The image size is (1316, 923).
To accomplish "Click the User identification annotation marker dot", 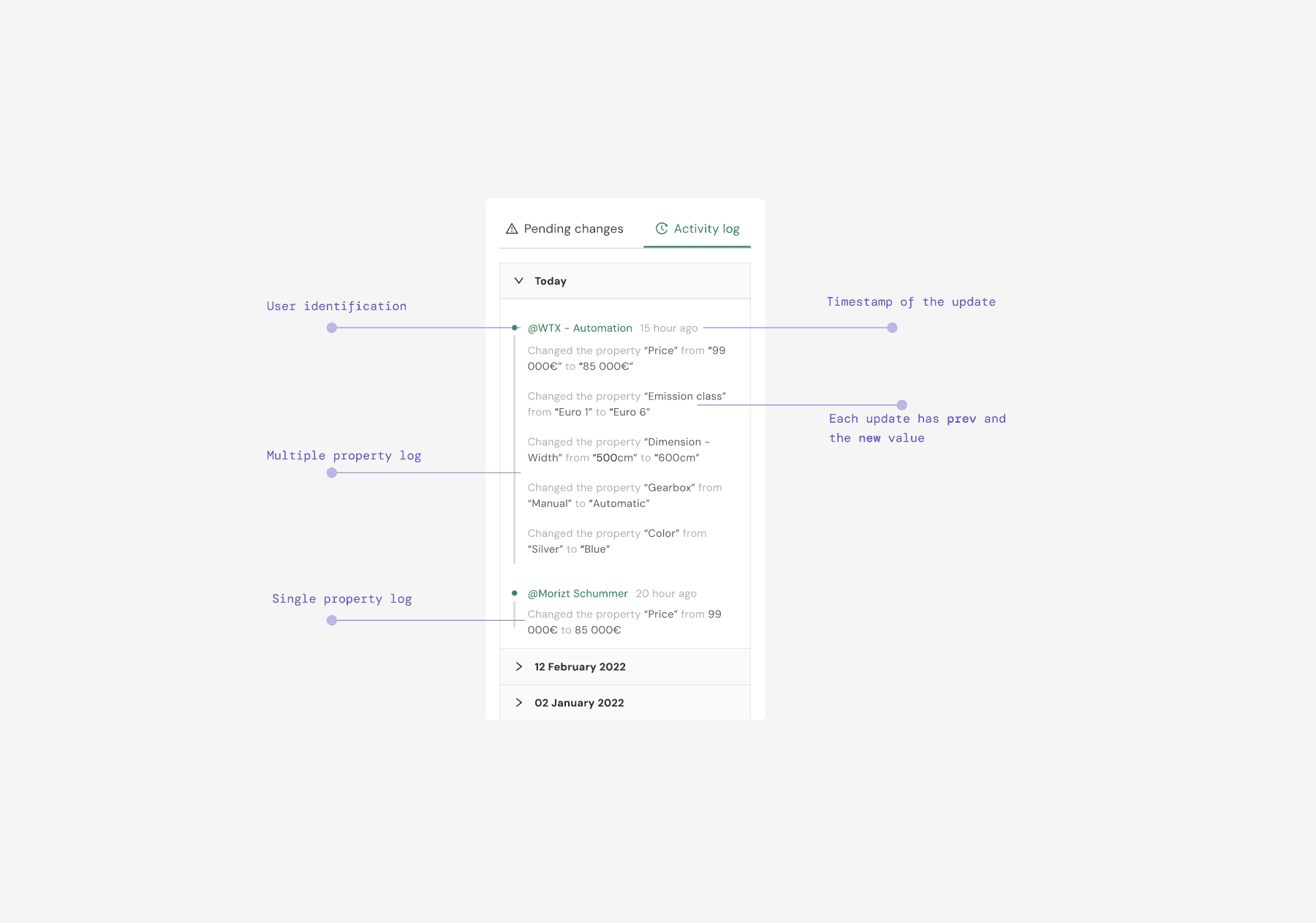I will (x=332, y=328).
